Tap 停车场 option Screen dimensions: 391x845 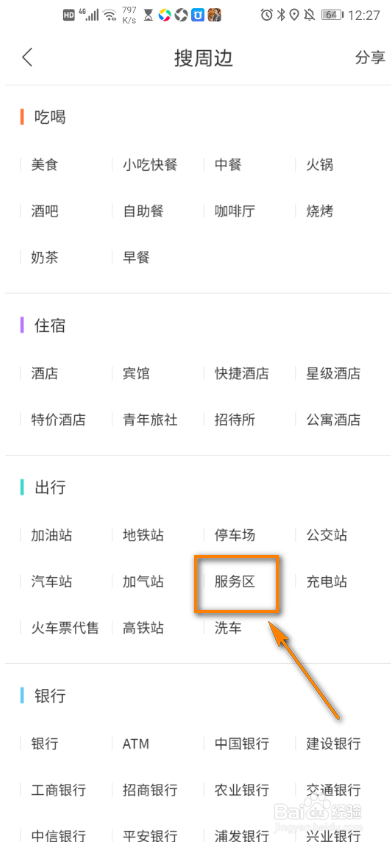click(234, 535)
